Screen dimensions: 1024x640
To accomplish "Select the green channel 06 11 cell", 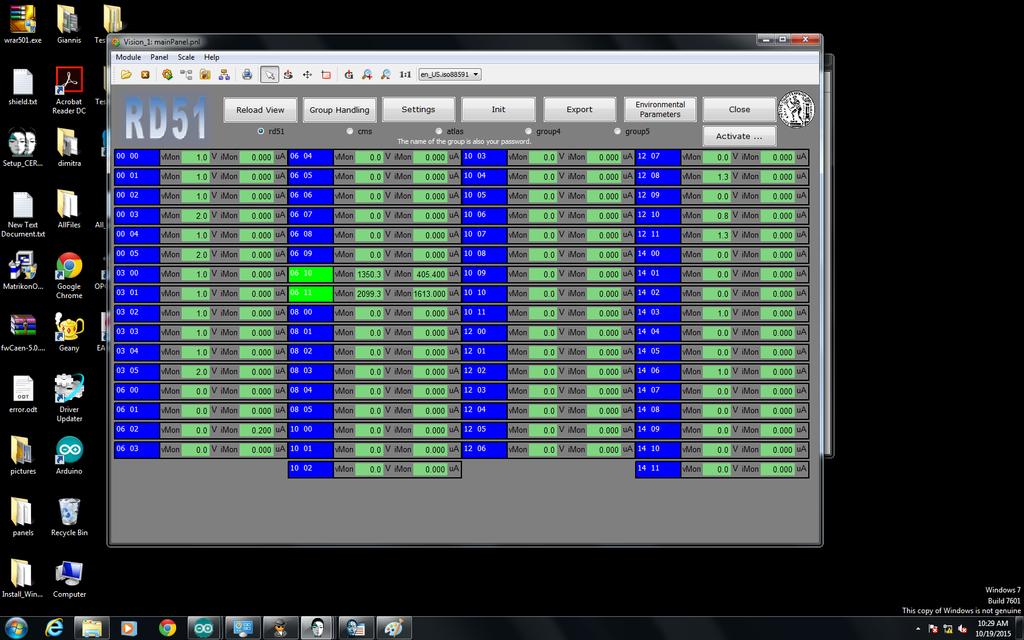I will tap(311, 294).
